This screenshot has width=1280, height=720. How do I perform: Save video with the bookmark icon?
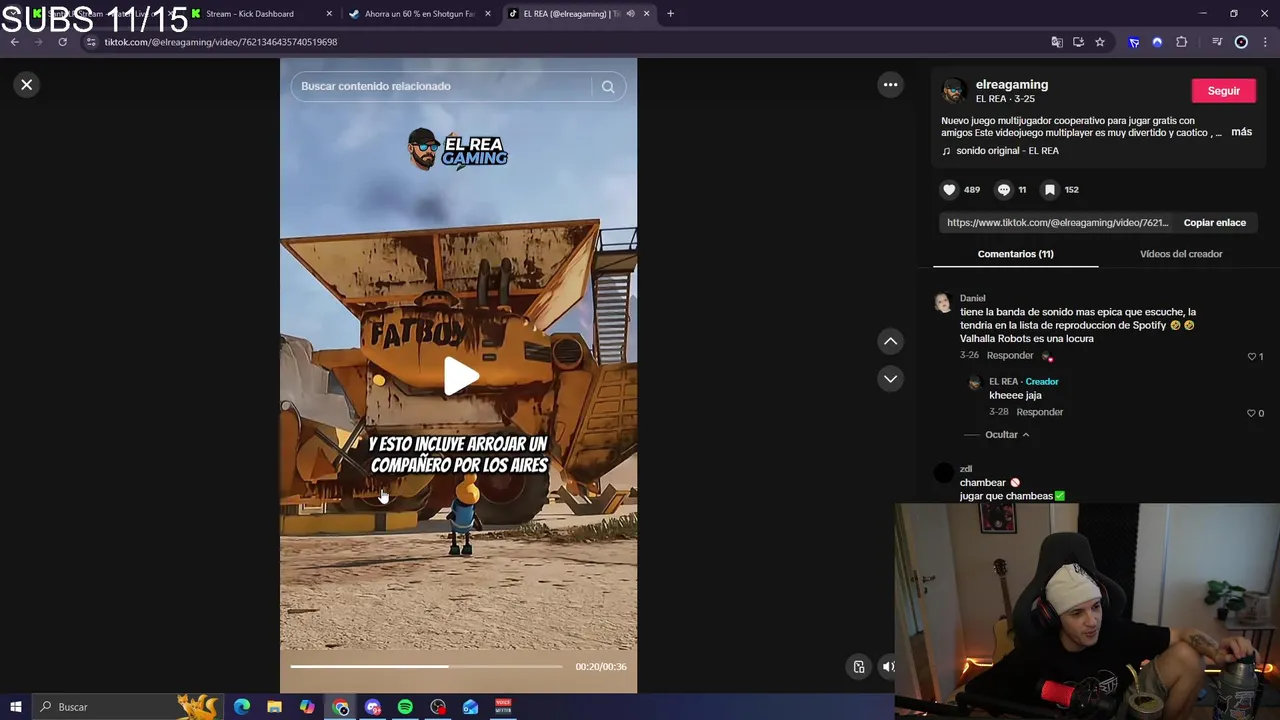click(x=1049, y=190)
